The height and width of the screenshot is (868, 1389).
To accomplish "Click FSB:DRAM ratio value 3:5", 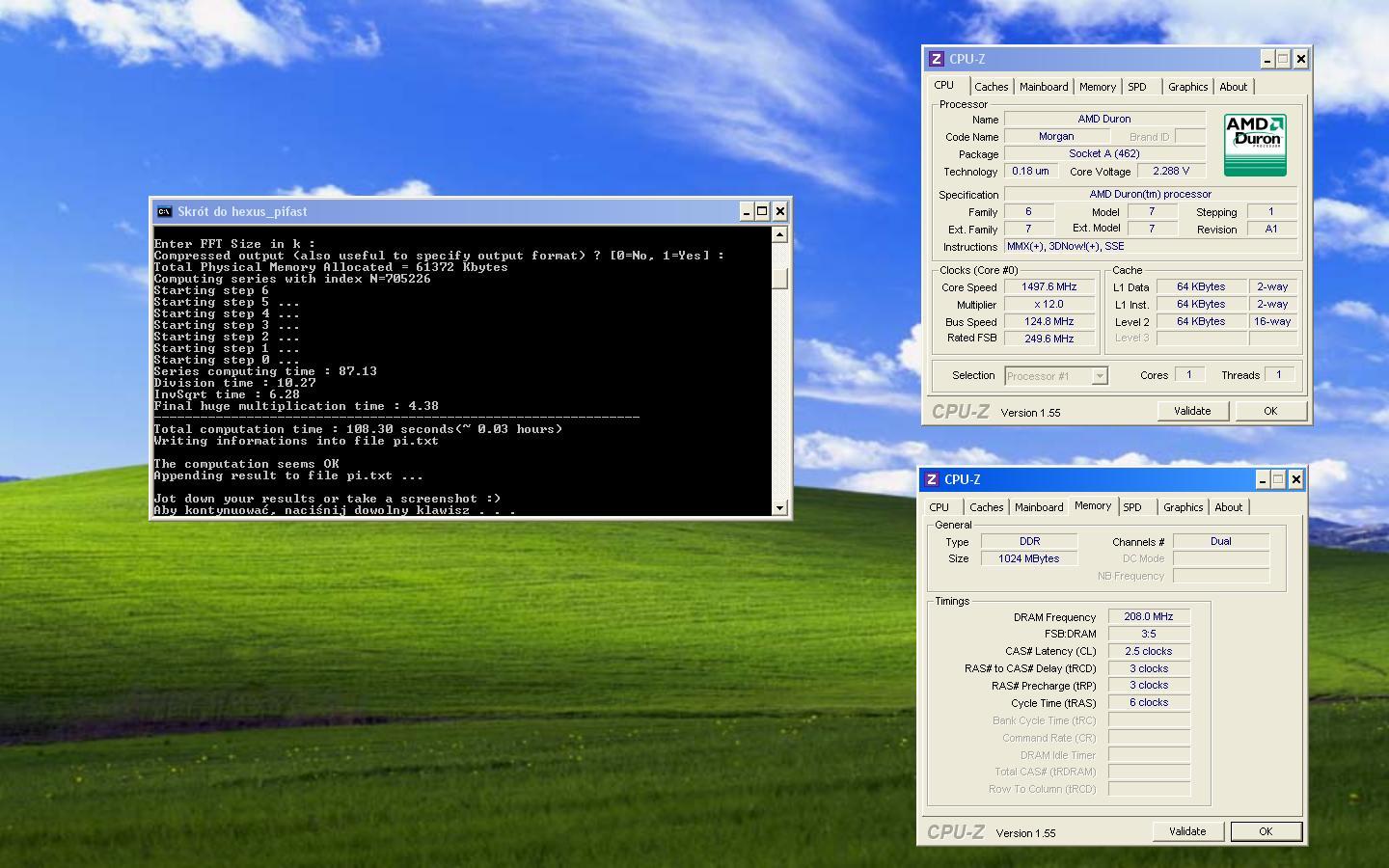I will click(1149, 634).
